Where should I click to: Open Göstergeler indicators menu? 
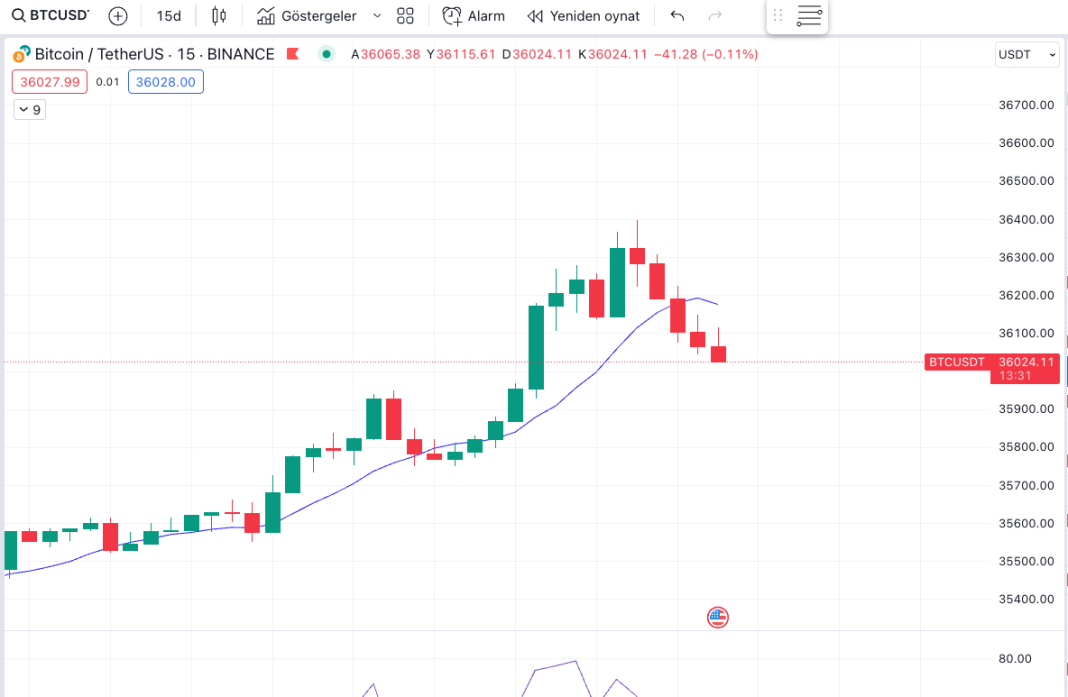[x=306, y=16]
